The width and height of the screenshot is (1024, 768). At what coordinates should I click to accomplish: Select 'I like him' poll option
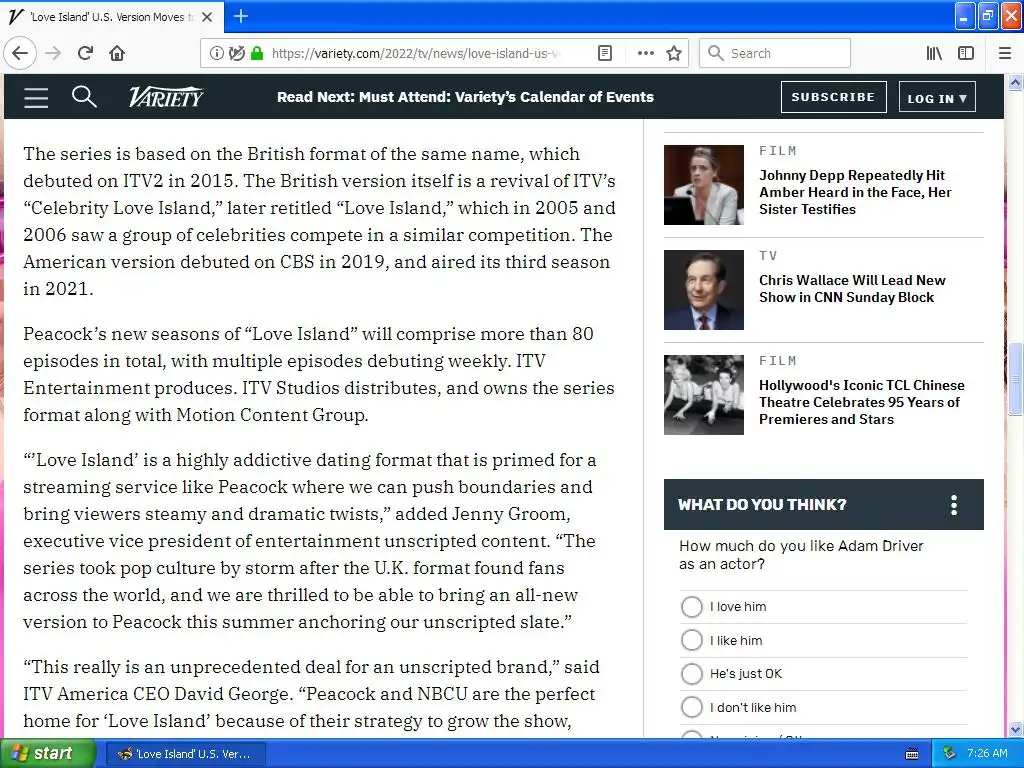(692, 640)
